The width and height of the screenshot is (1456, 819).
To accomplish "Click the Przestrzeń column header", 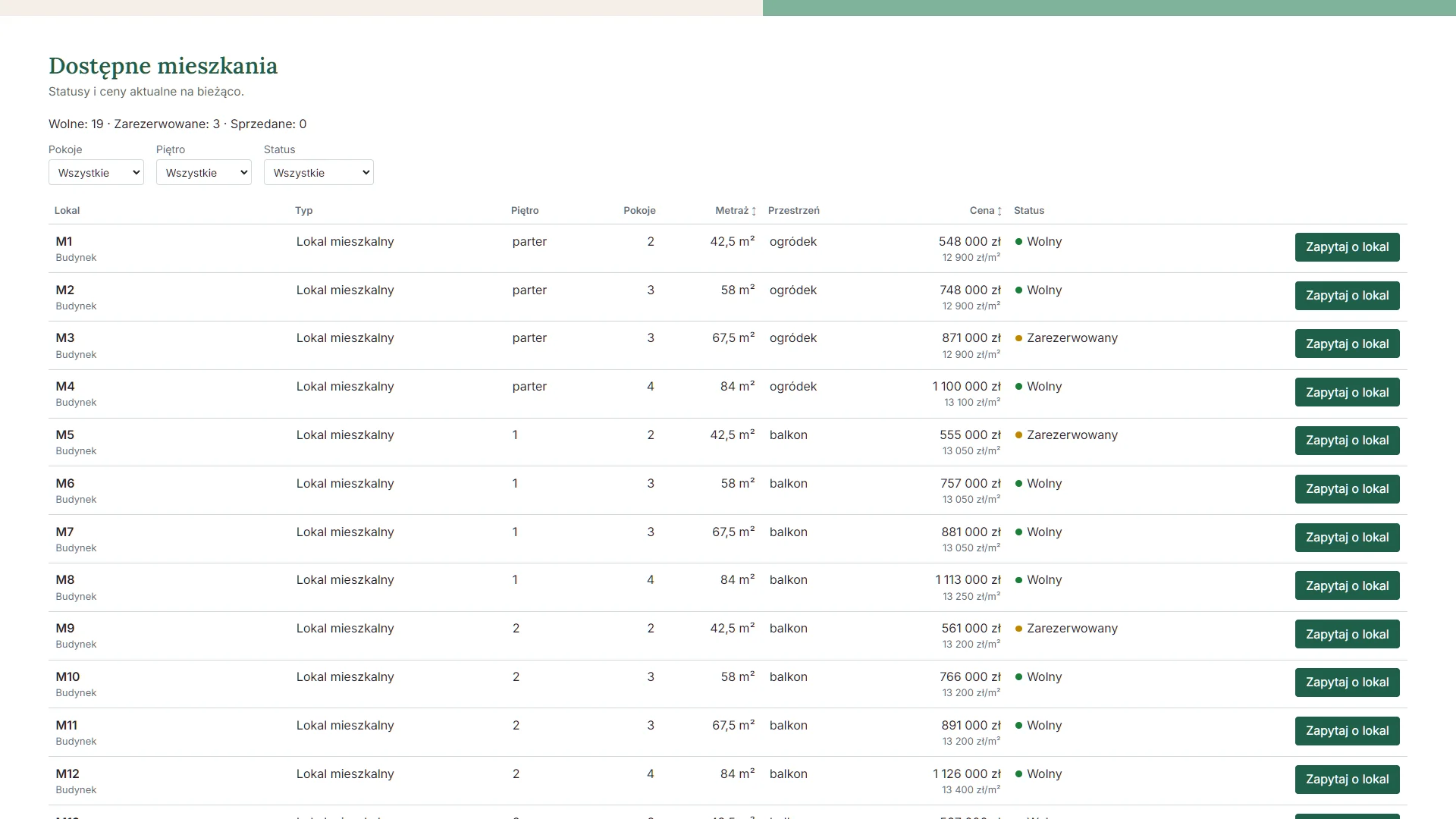I will point(793,211).
